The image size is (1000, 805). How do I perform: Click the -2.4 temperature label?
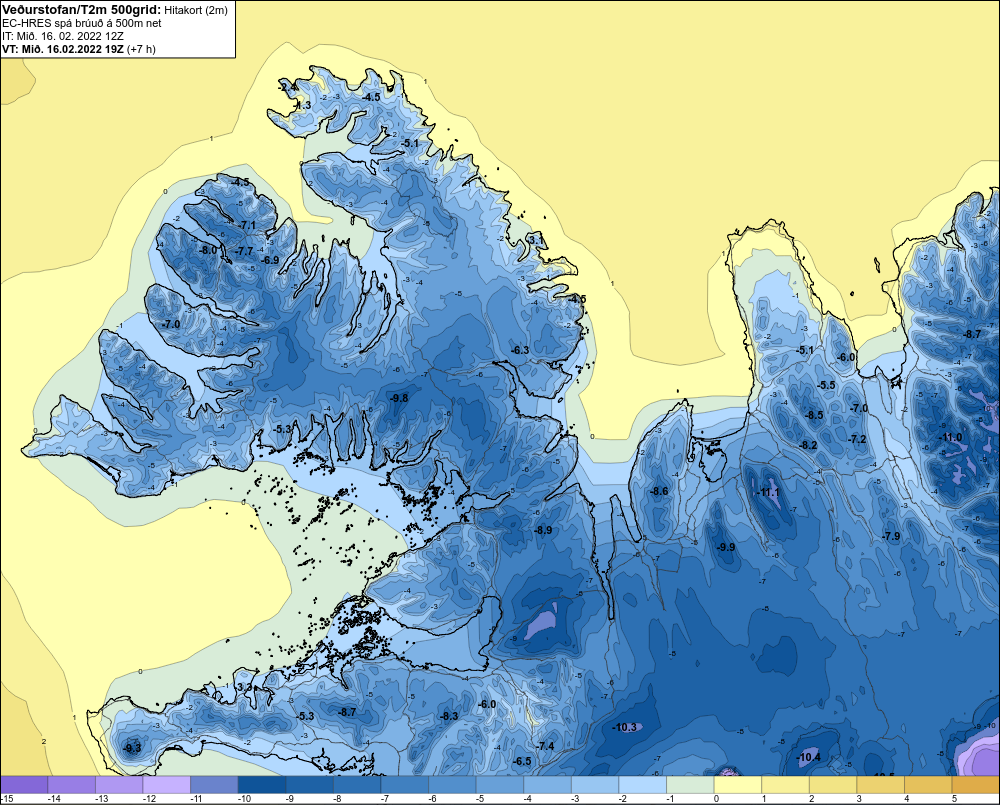[x=288, y=87]
